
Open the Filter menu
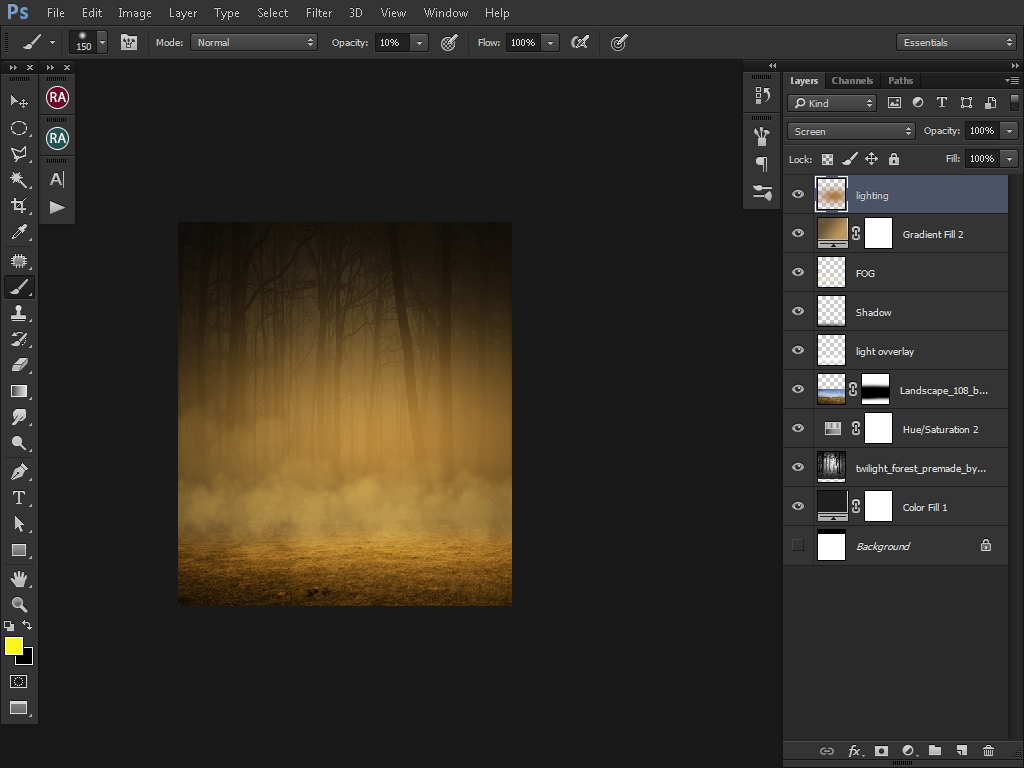click(x=319, y=13)
